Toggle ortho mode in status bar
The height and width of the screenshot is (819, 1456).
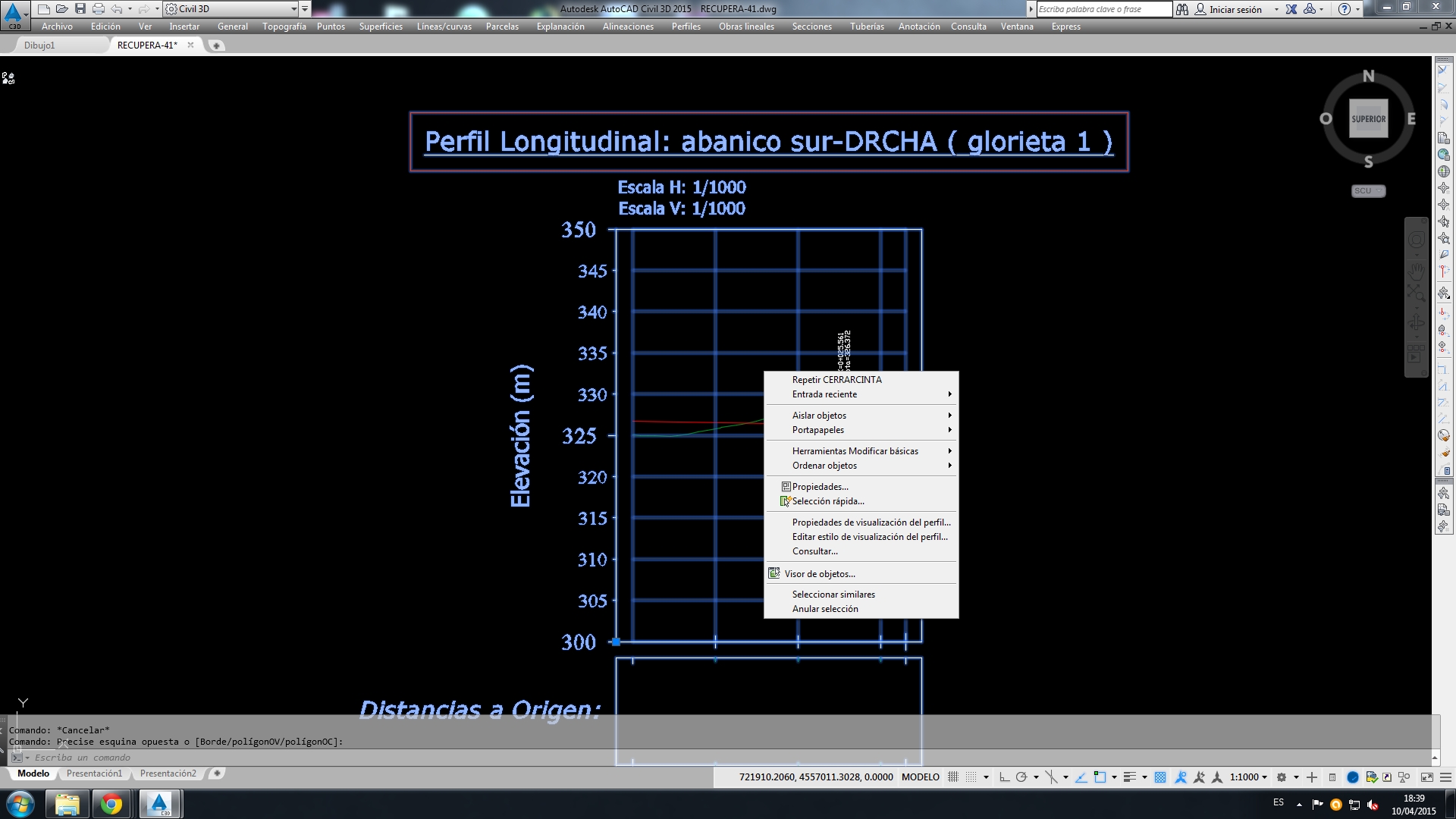pyautogui.click(x=1004, y=777)
